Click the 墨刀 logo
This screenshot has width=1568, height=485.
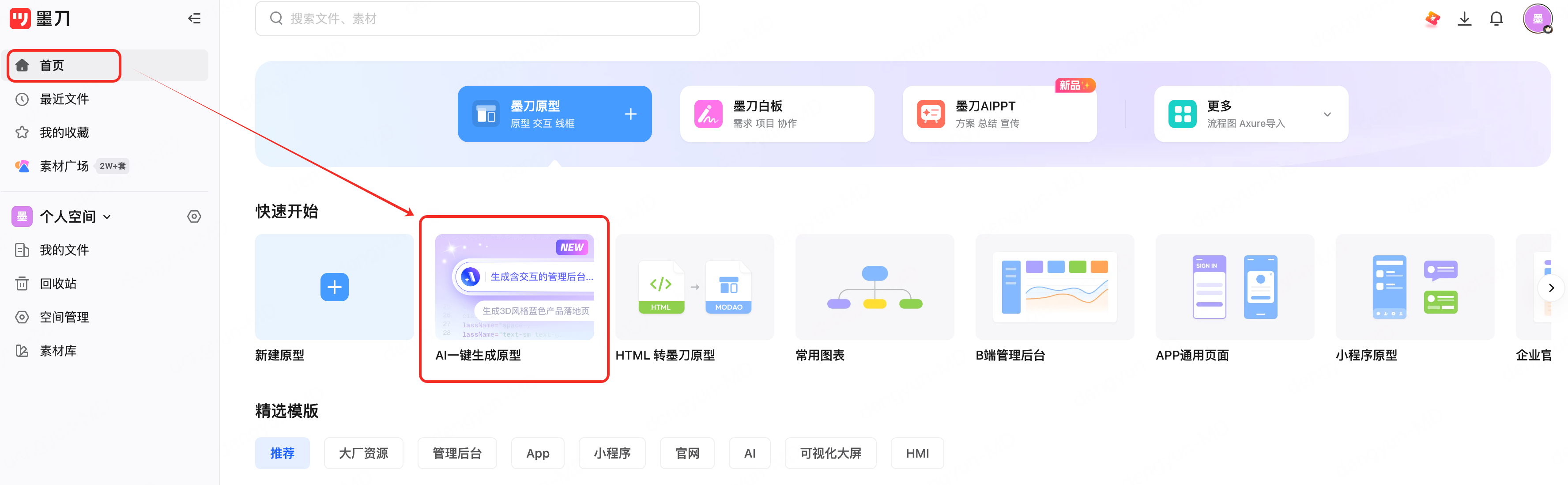(40, 18)
